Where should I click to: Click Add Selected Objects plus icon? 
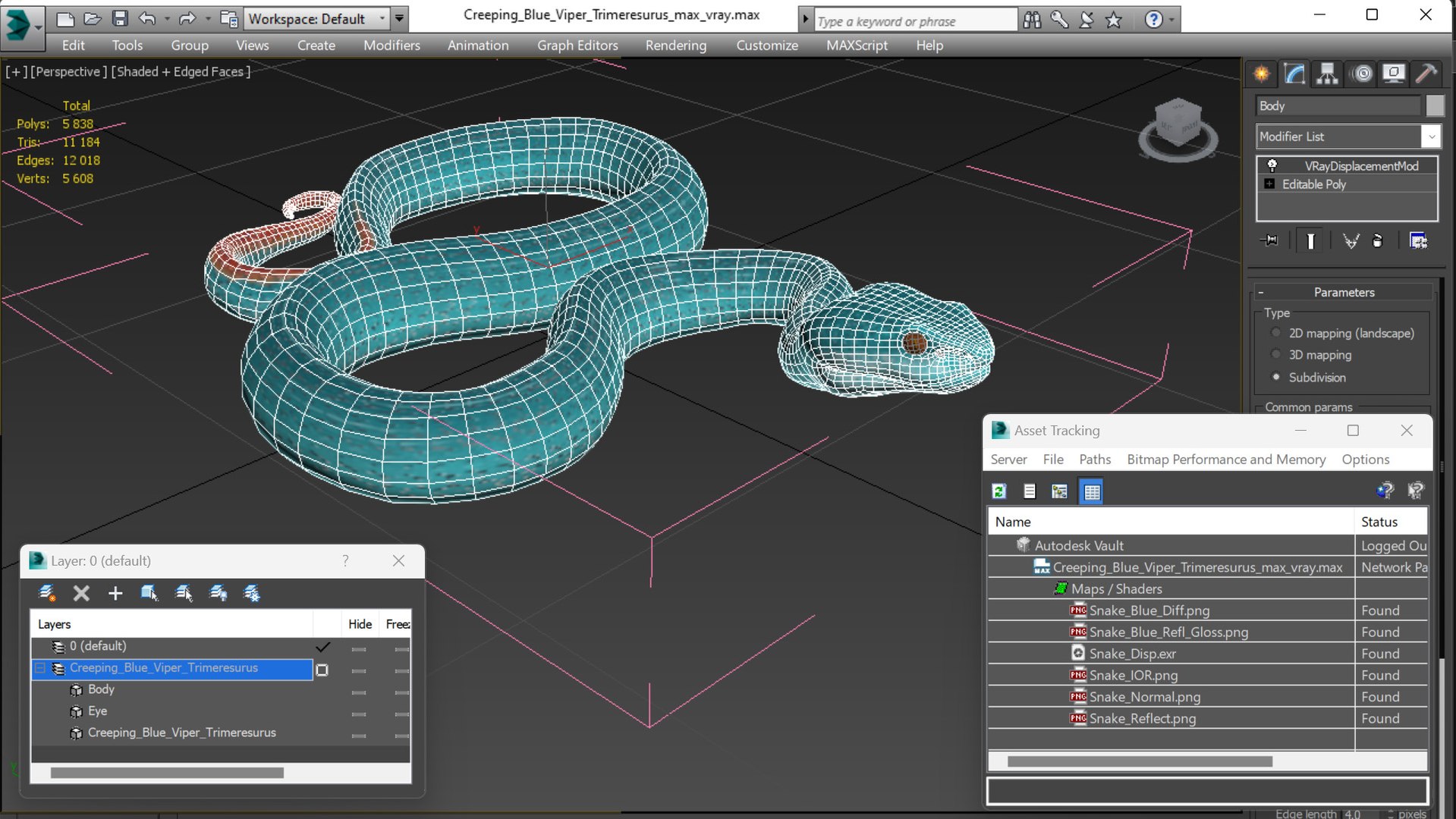coord(115,593)
